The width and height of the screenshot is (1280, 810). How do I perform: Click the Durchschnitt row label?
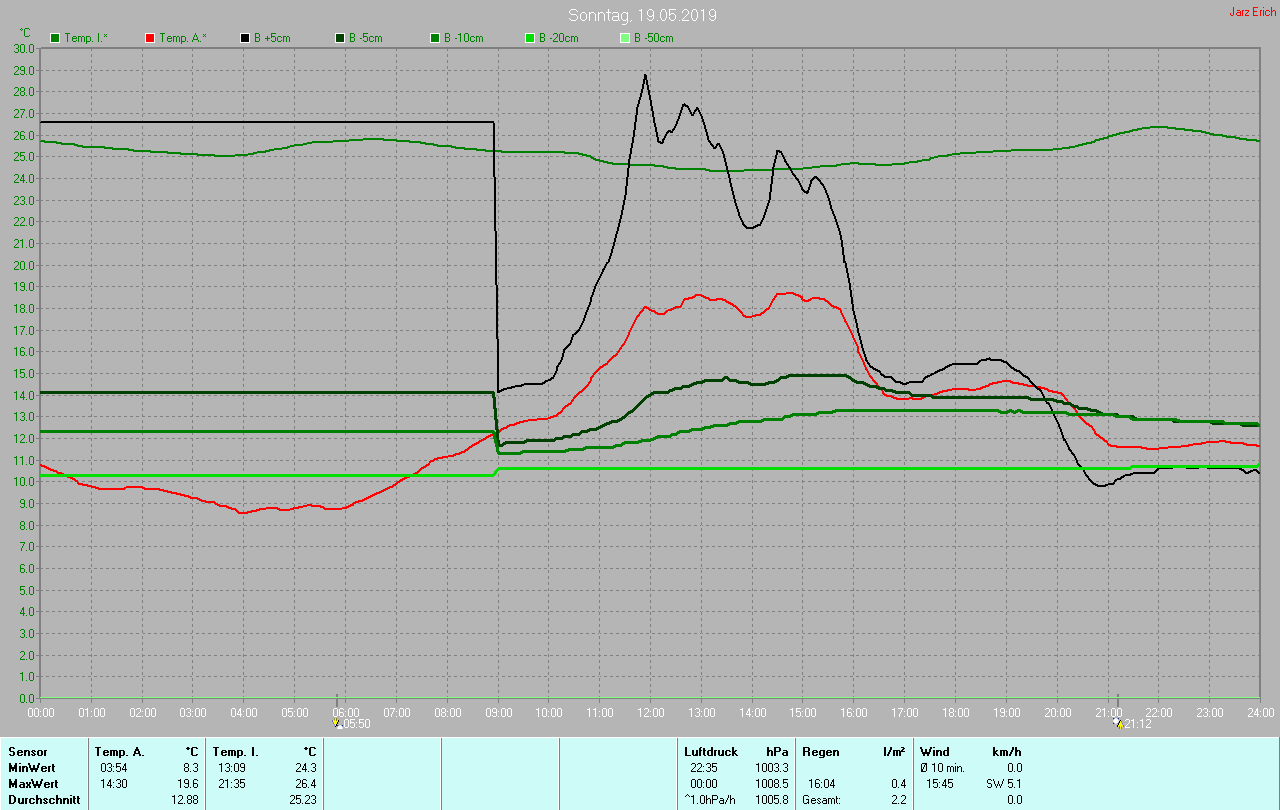44,800
